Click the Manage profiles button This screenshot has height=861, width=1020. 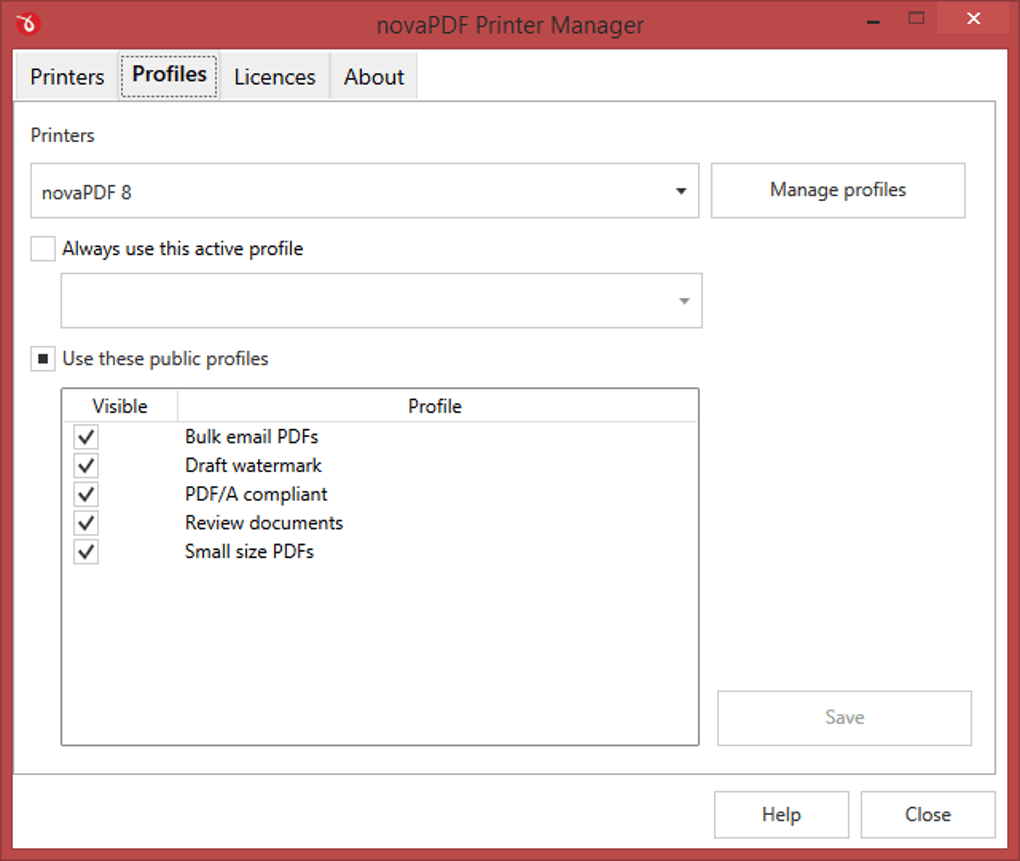838,190
